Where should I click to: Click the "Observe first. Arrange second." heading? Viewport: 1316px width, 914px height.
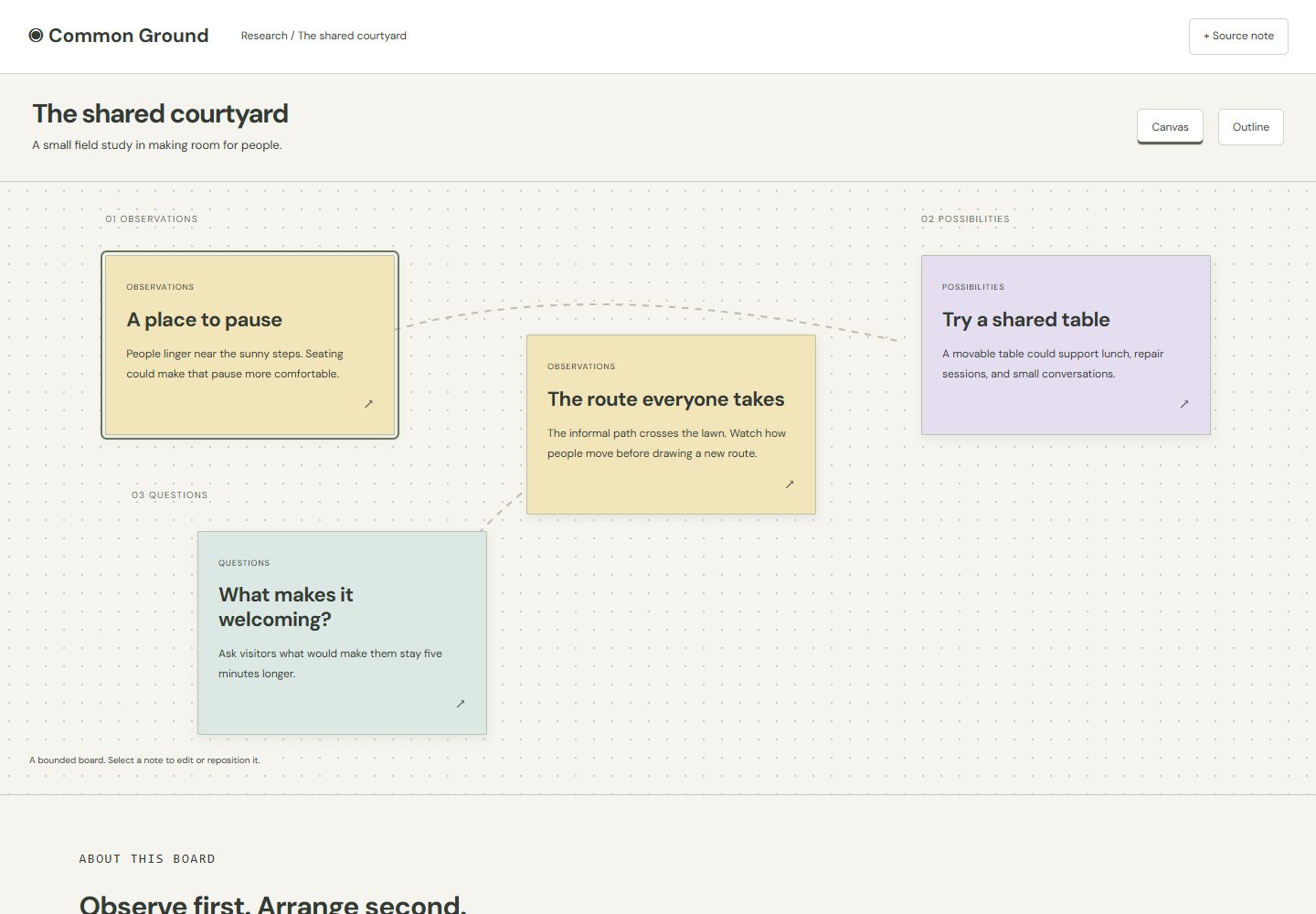click(x=272, y=905)
